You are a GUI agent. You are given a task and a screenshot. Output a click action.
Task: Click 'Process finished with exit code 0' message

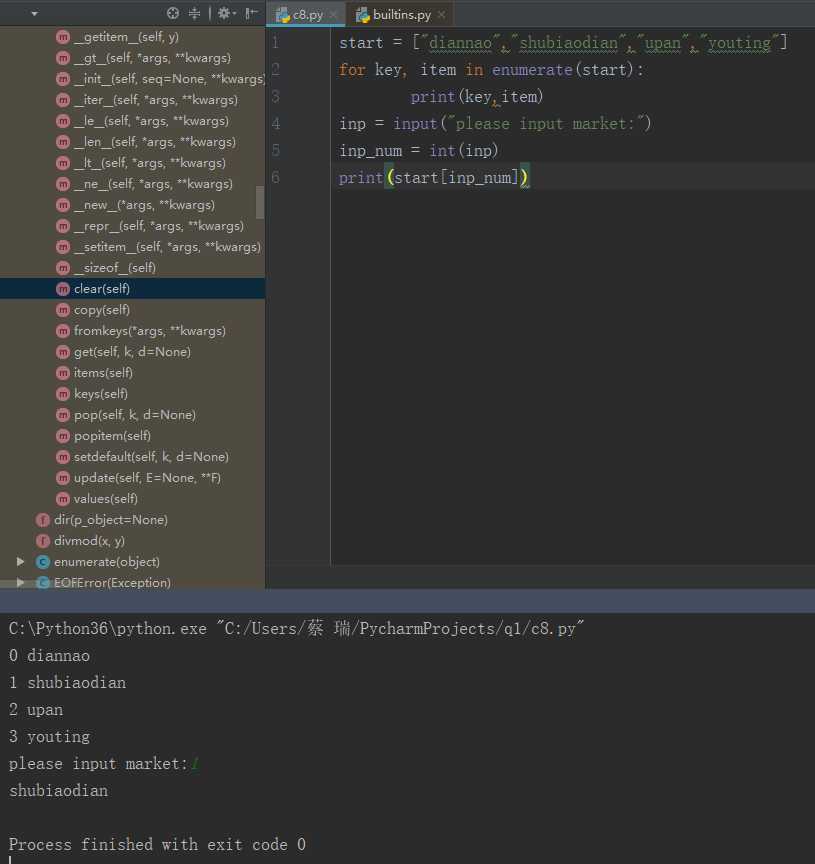coord(157,845)
